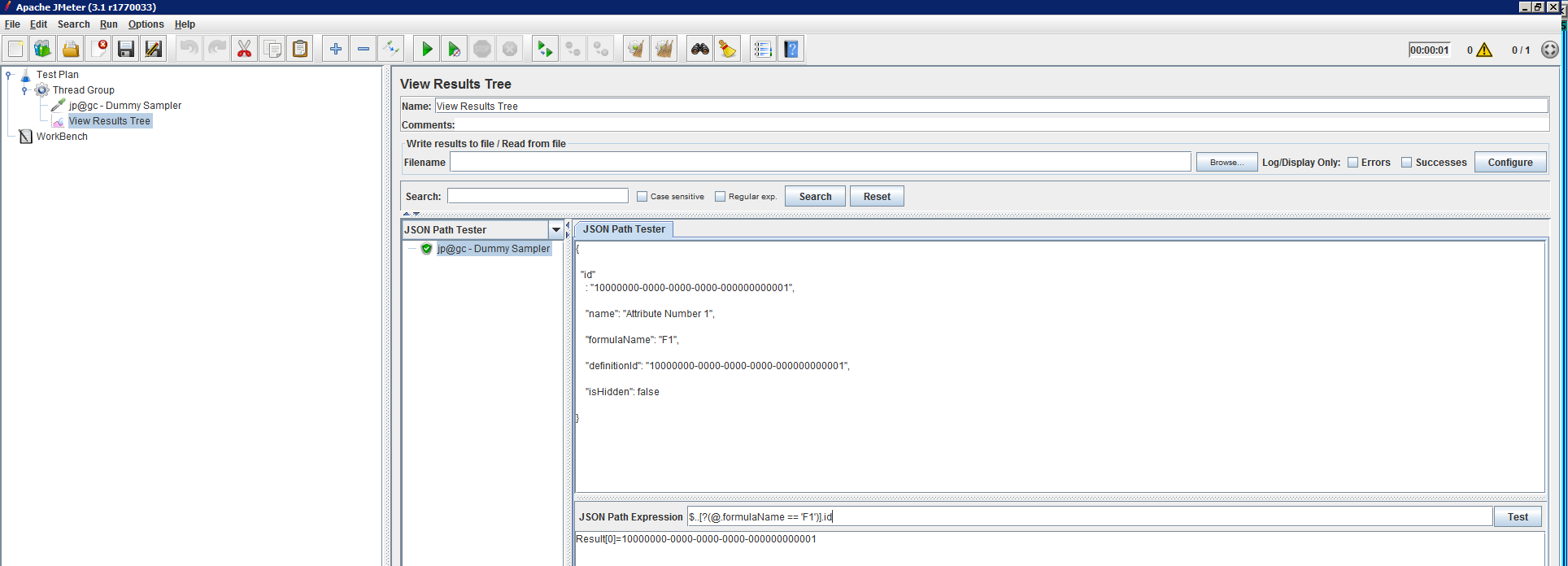
Task: Expand all nodes with plus icon
Action: click(336, 49)
